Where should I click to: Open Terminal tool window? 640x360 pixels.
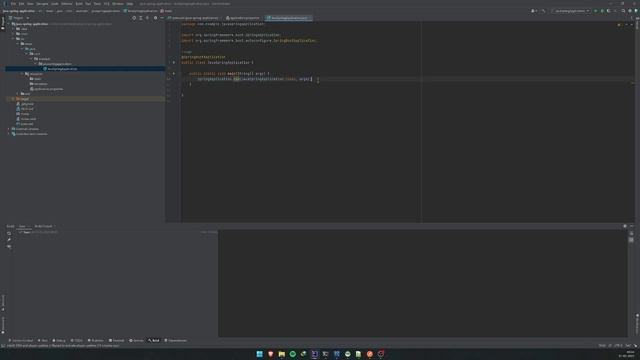(x=116, y=340)
